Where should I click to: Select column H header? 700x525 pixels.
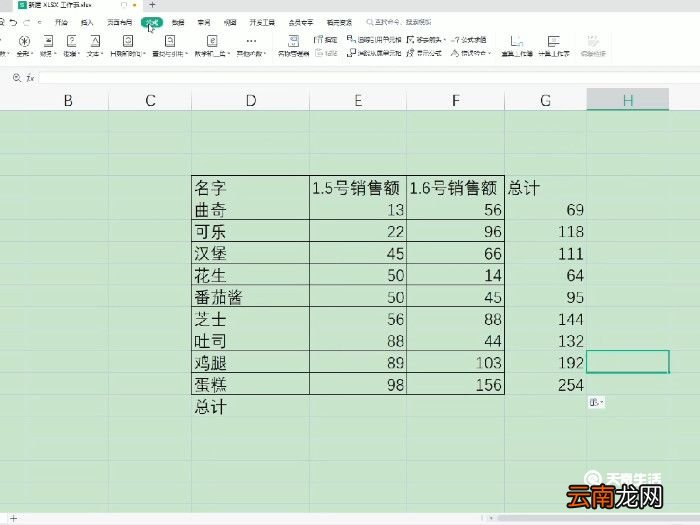628,100
